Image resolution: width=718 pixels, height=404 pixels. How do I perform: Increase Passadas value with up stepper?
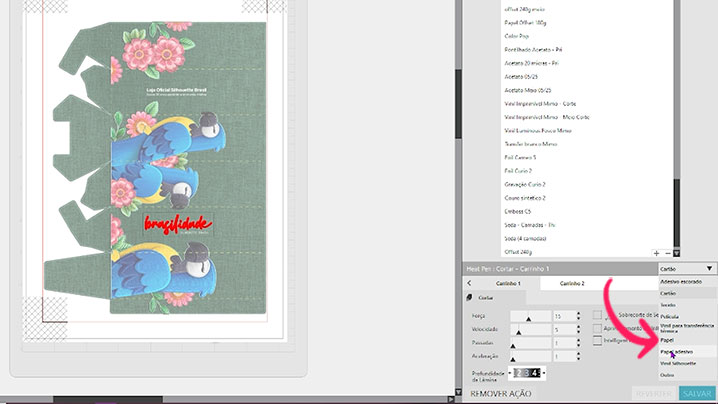[x=578, y=340]
